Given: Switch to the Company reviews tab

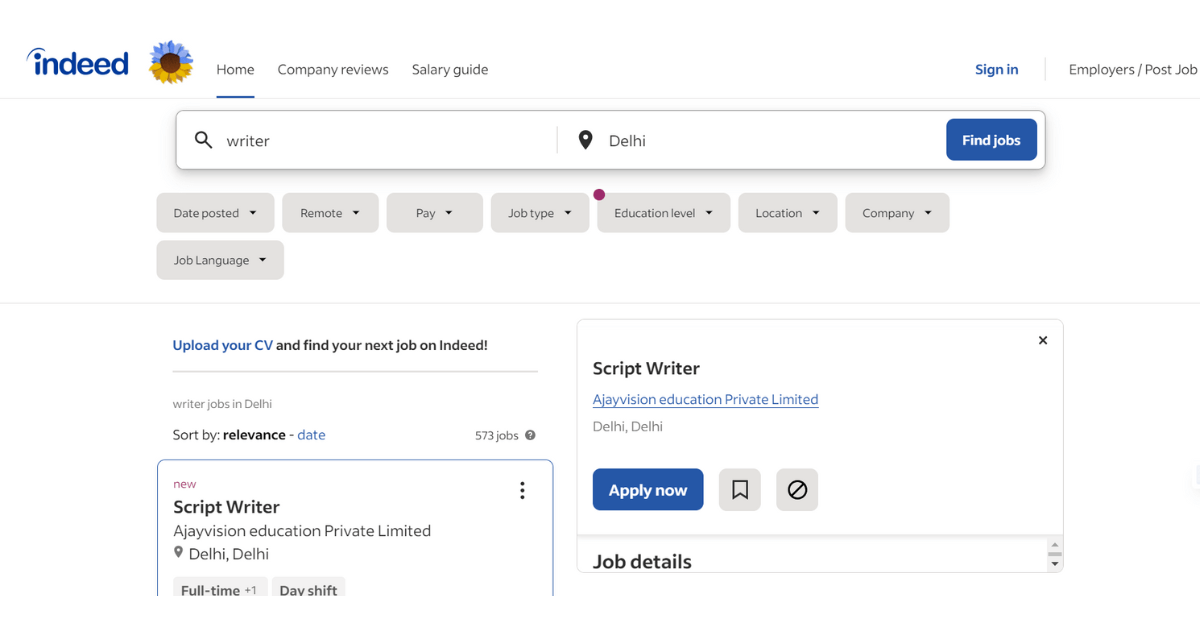Looking at the screenshot, I should 333,69.
